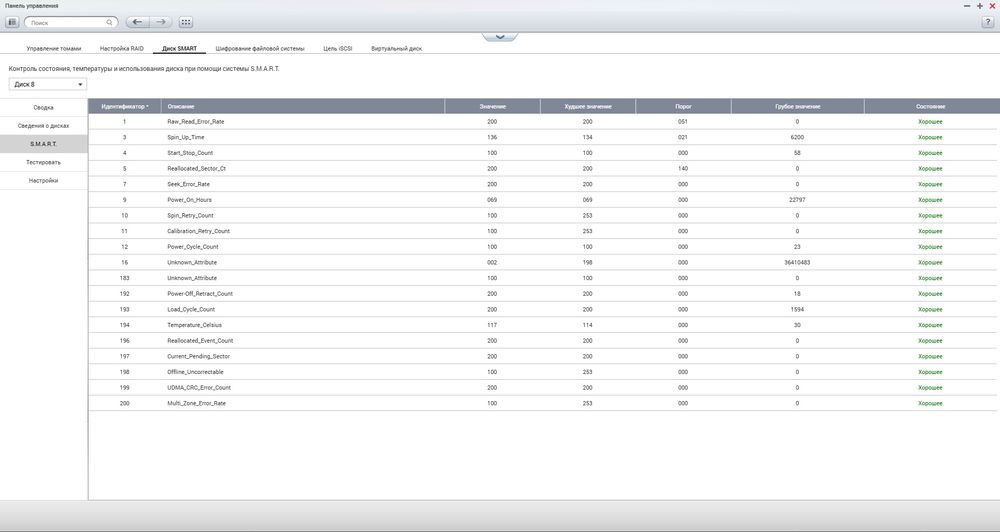
Task: Click the Худшее значение column header
Action: click(x=587, y=107)
